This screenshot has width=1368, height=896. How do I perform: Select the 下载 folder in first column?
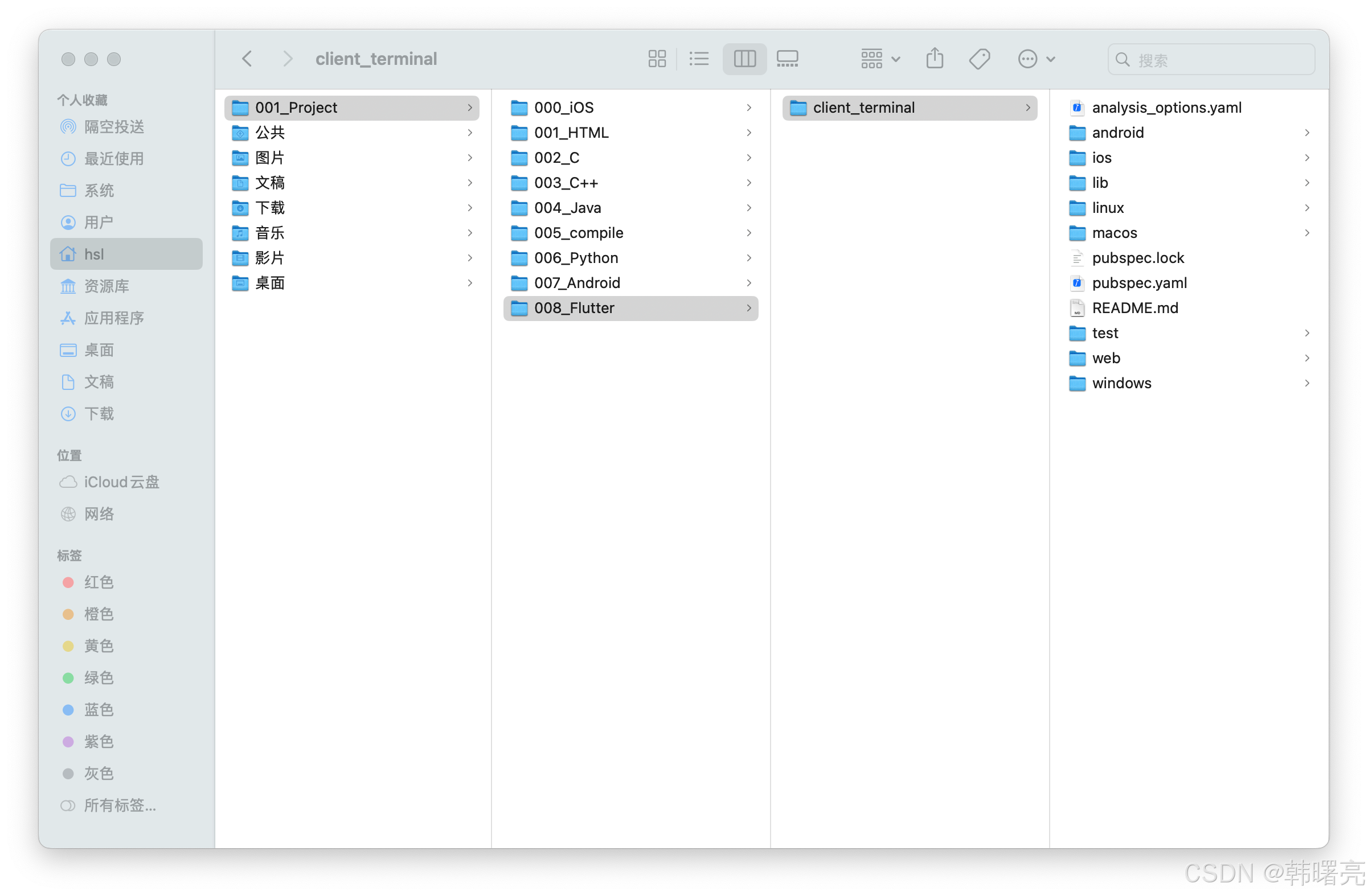point(352,208)
